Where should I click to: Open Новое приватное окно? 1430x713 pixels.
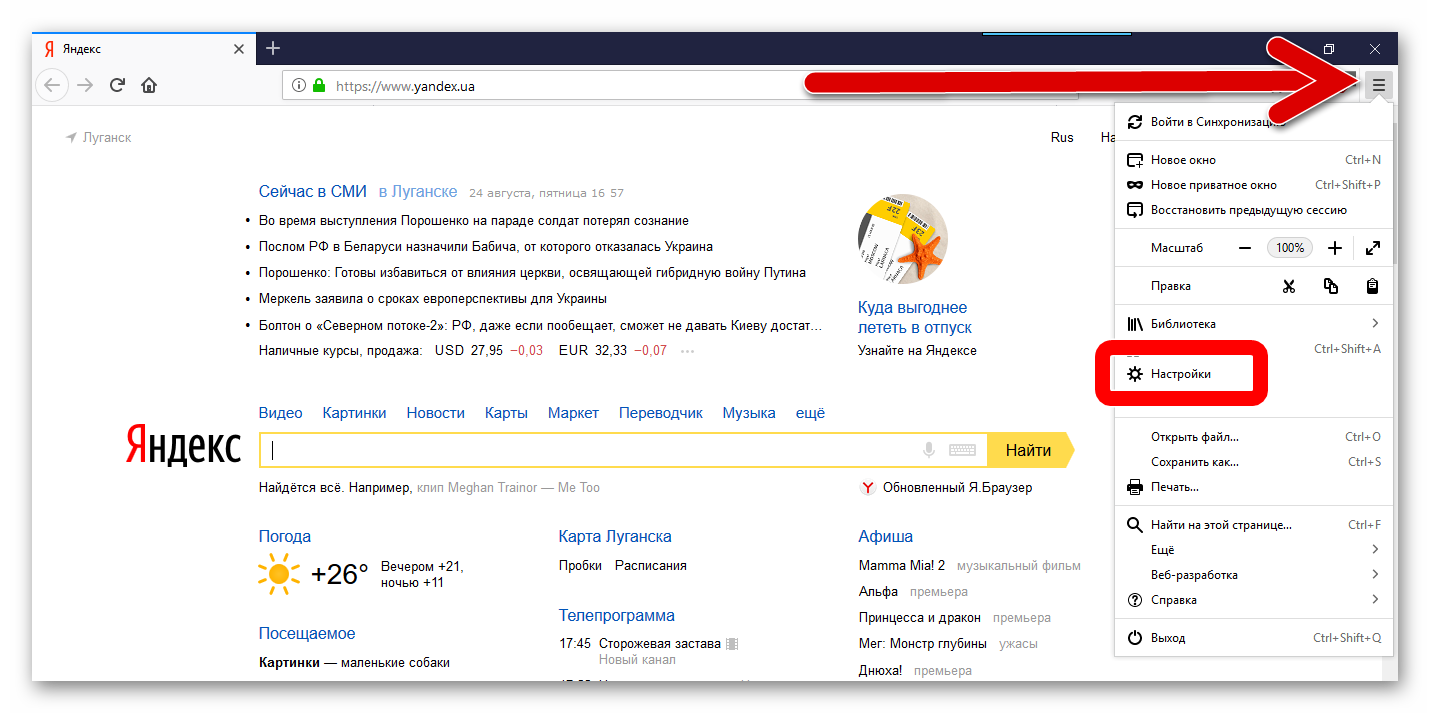point(1254,185)
